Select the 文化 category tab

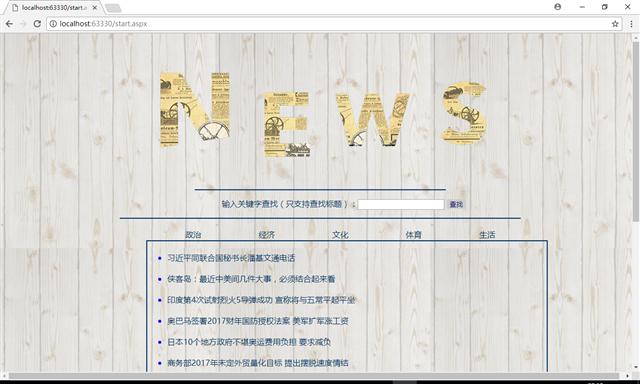point(340,235)
